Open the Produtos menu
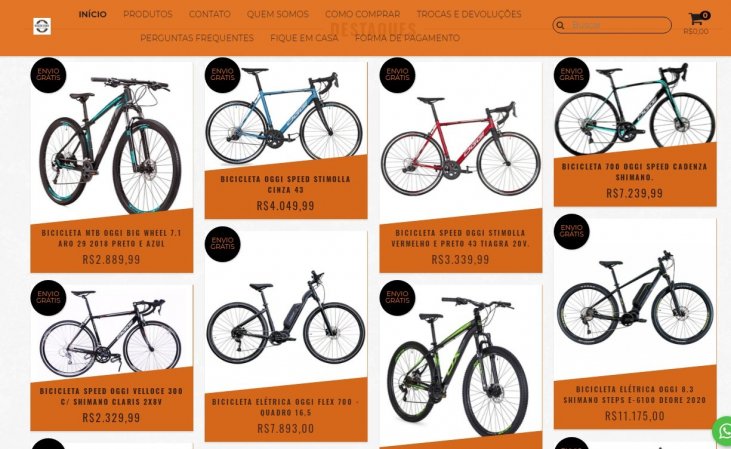This screenshot has height=449, width=731. [x=148, y=14]
